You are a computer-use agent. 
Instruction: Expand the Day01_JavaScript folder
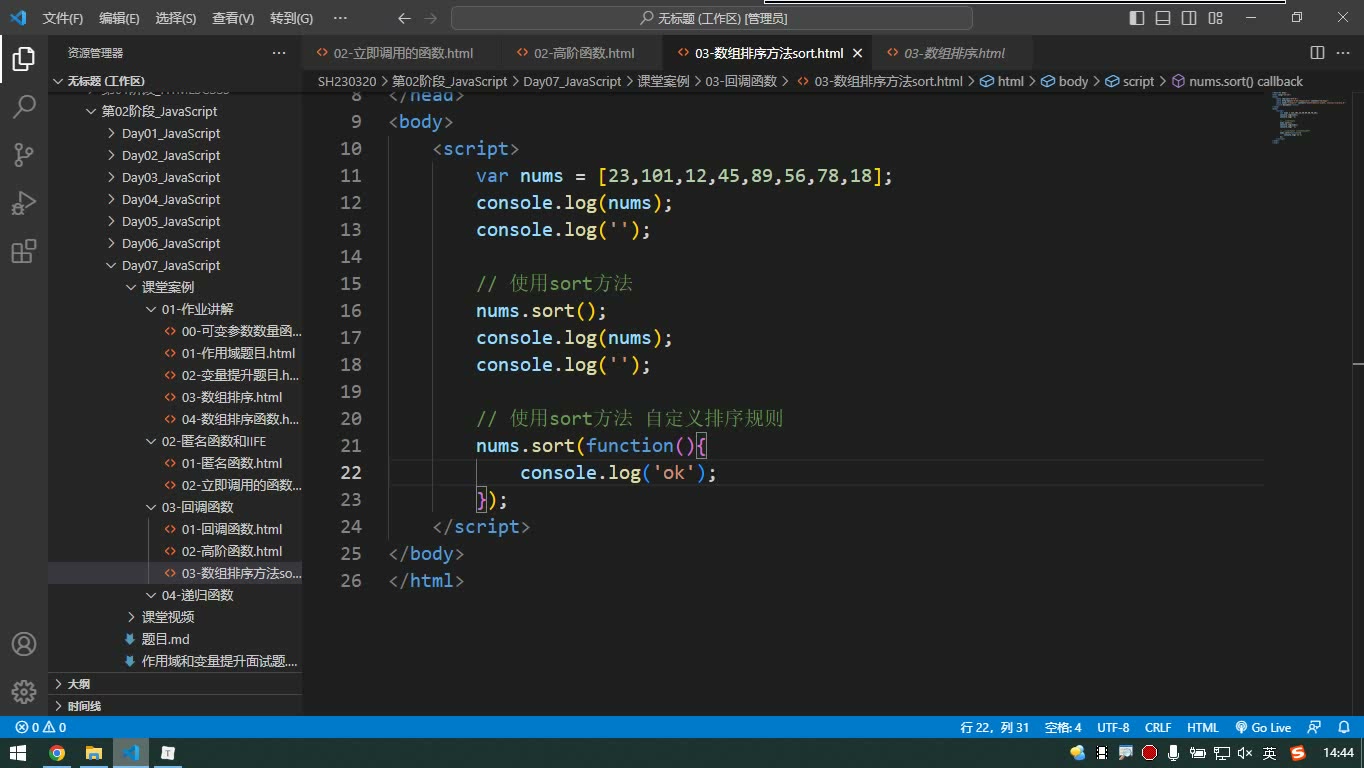coord(171,133)
